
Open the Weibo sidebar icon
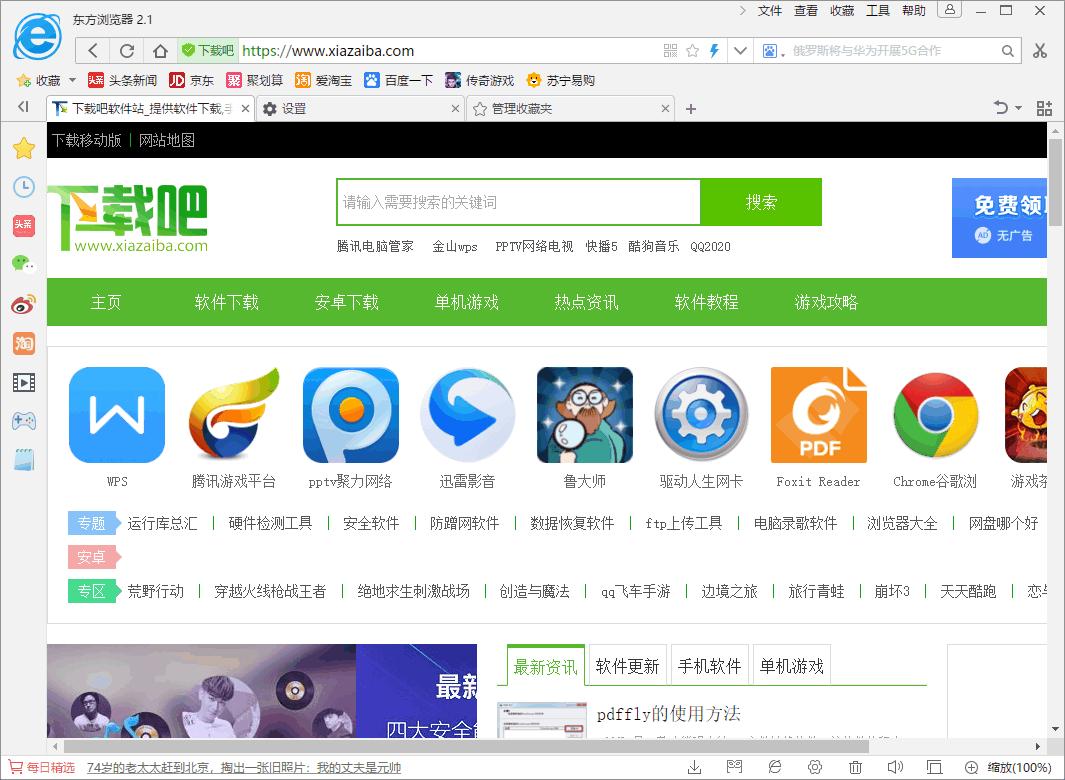point(24,304)
